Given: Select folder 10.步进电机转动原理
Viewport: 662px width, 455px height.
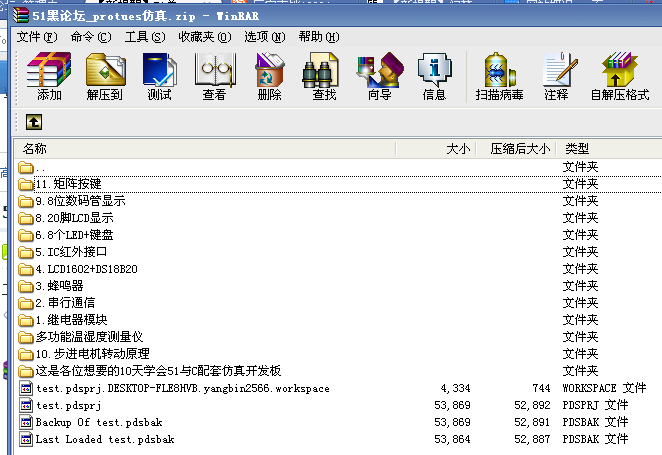Looking at the screenshot, I should pyautogui.click(x=92, y=354).
